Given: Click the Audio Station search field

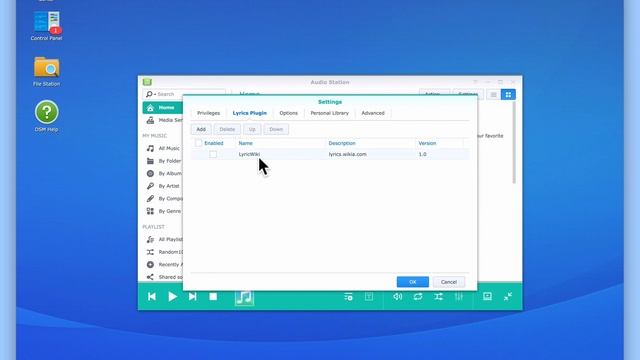Looking at the screenshot, I should pos(184,94).
